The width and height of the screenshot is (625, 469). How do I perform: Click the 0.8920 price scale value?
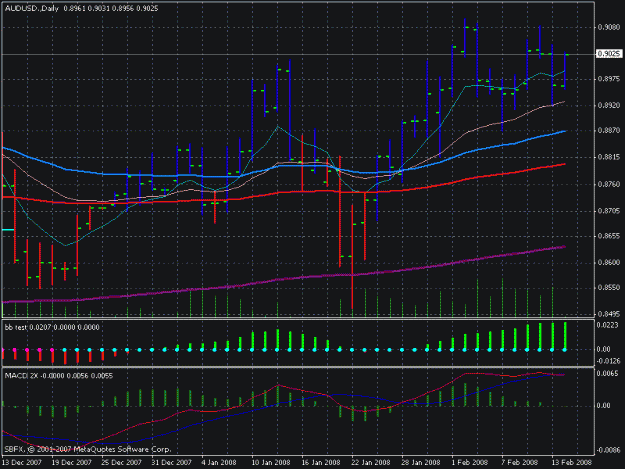point(609,106)
